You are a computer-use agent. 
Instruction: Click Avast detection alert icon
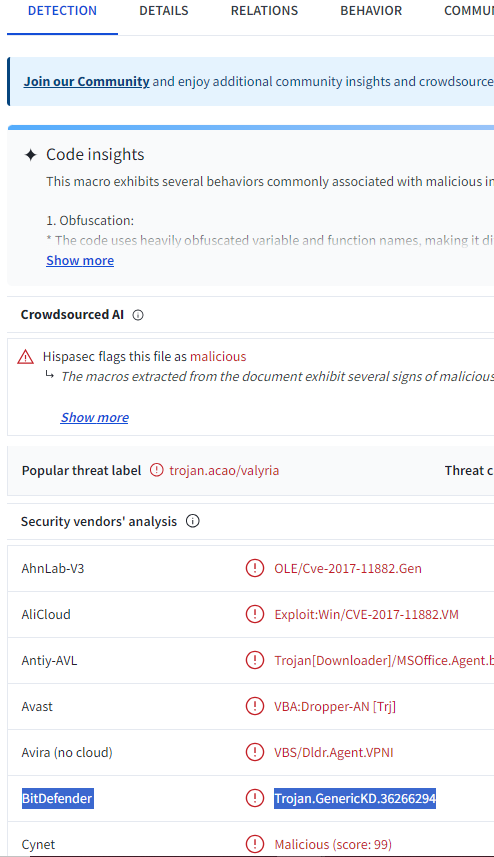[x=255, y=706]
